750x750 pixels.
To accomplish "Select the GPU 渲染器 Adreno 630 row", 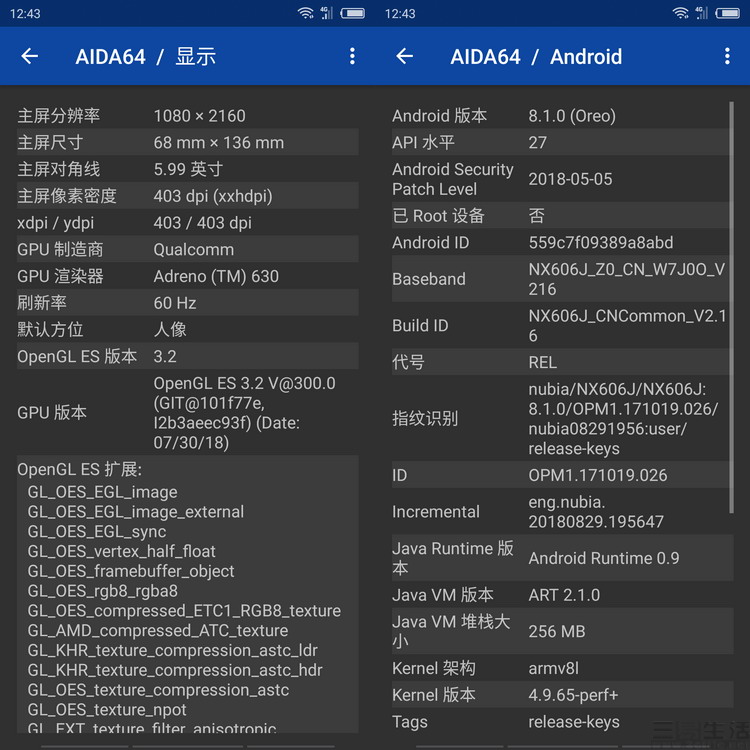I will pyautogui.click(x=187, y=276).
